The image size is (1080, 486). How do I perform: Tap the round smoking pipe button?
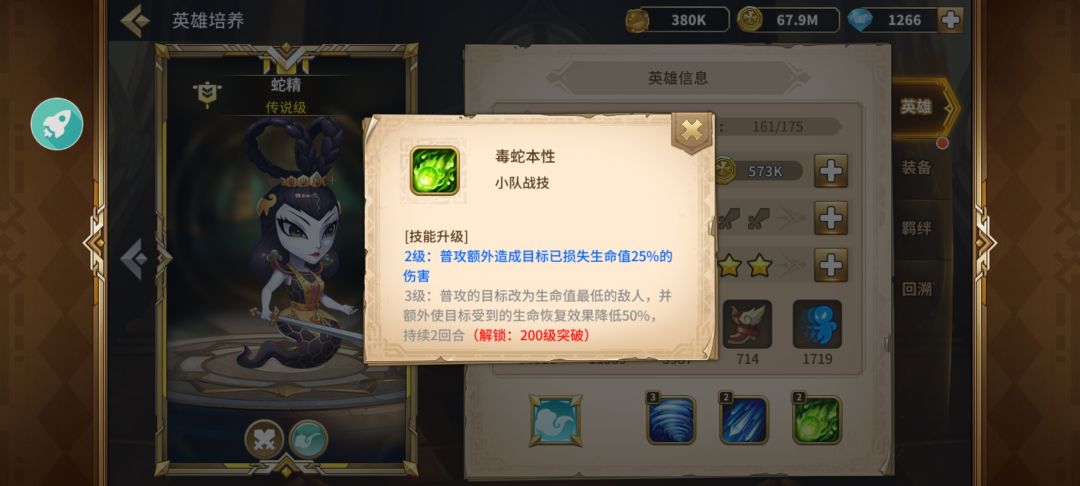click(x=308, y=439)
